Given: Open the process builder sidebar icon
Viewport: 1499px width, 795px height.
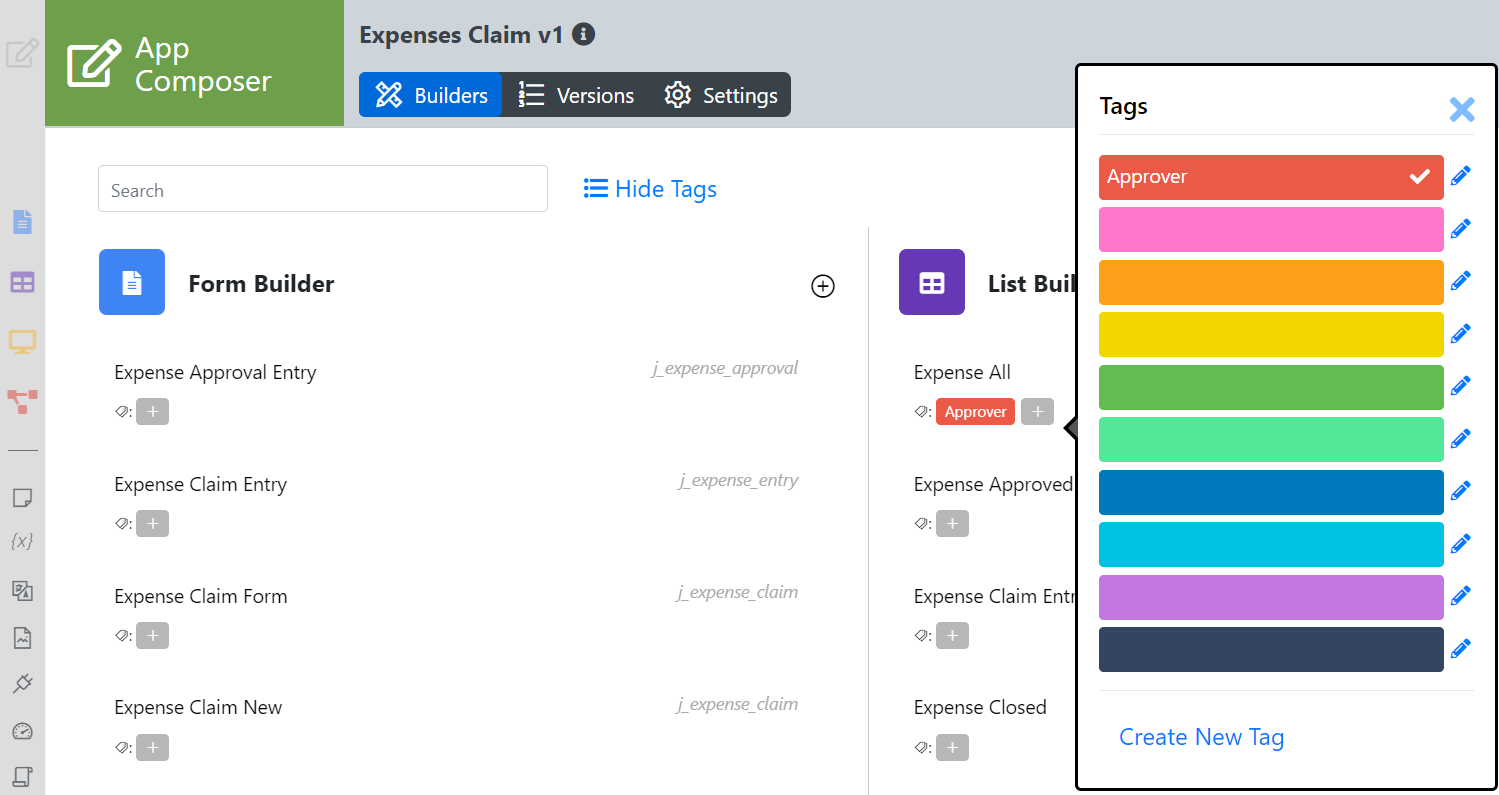Looking at the screenshot, I should coord(22,402).
